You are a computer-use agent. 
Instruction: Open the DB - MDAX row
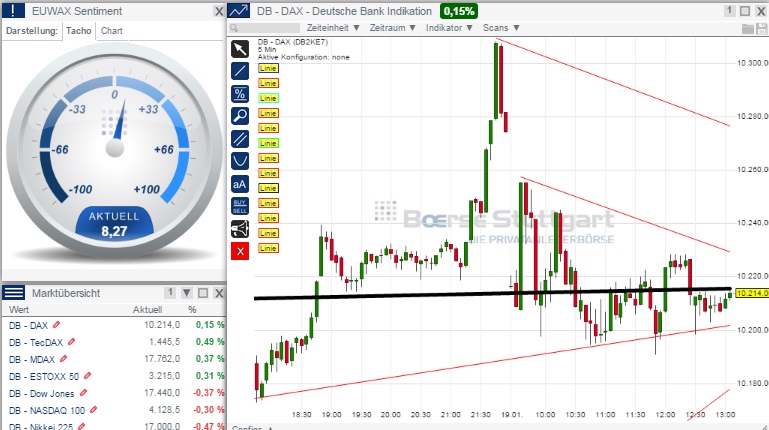coord(114,359)
